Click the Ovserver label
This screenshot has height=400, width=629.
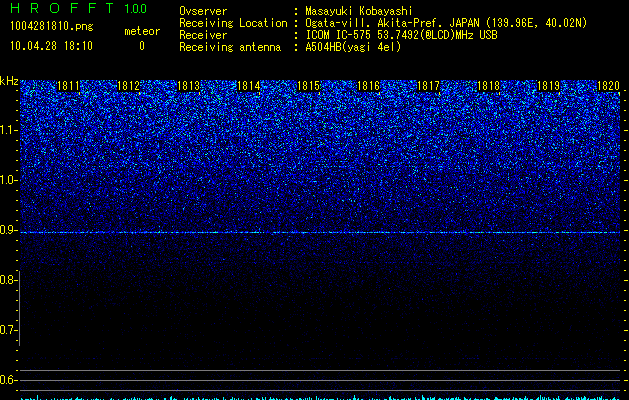point(203,11)
